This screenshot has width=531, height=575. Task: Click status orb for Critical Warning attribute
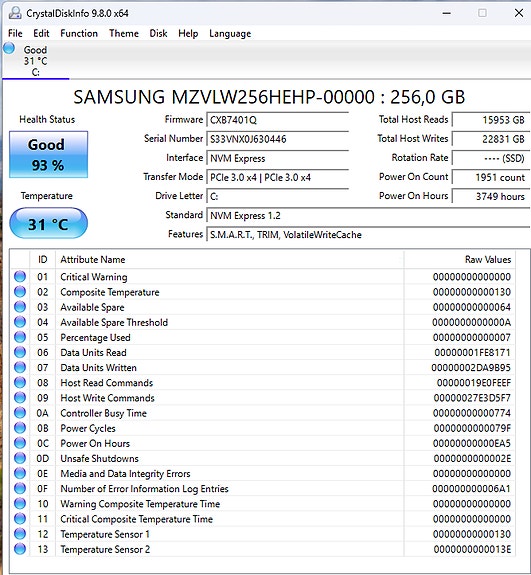[x=20, y=276]
